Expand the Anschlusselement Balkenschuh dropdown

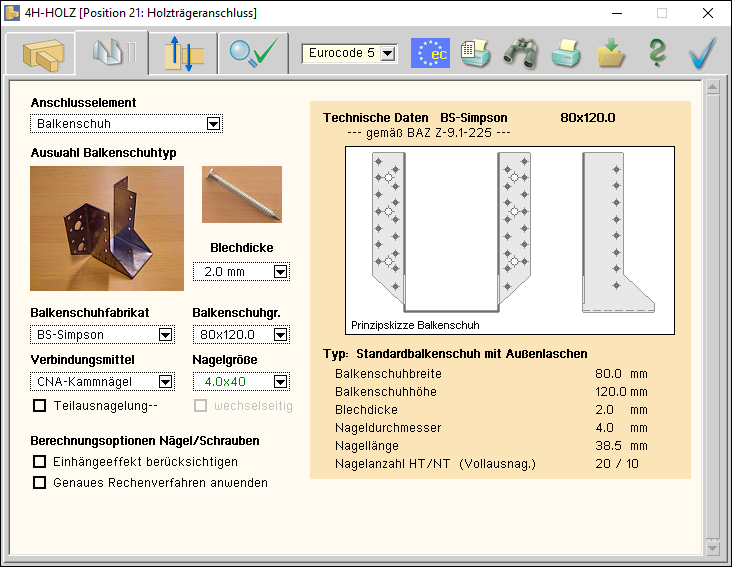(x=212, y=124)
